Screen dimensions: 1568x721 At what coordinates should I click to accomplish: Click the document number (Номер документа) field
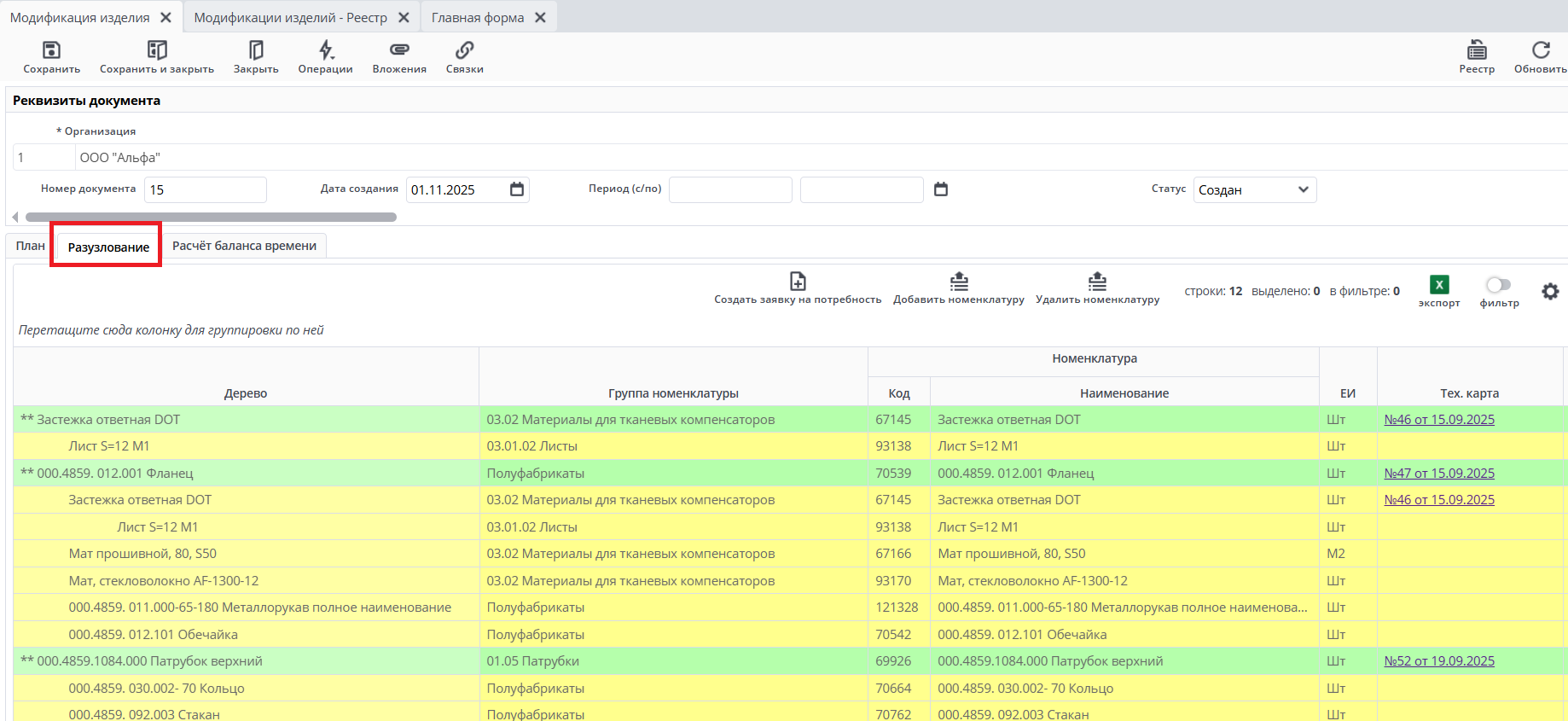coord(205,189)
